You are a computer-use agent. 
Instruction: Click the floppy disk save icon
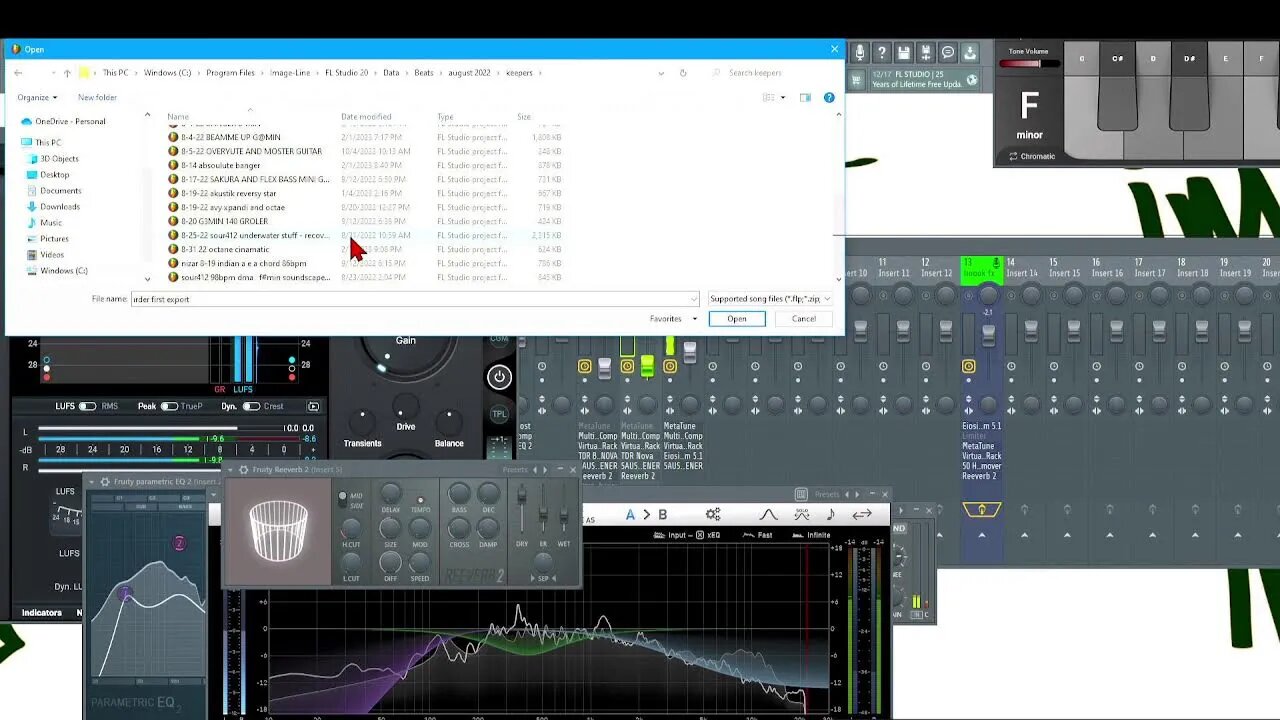click(x=904, y=53)
